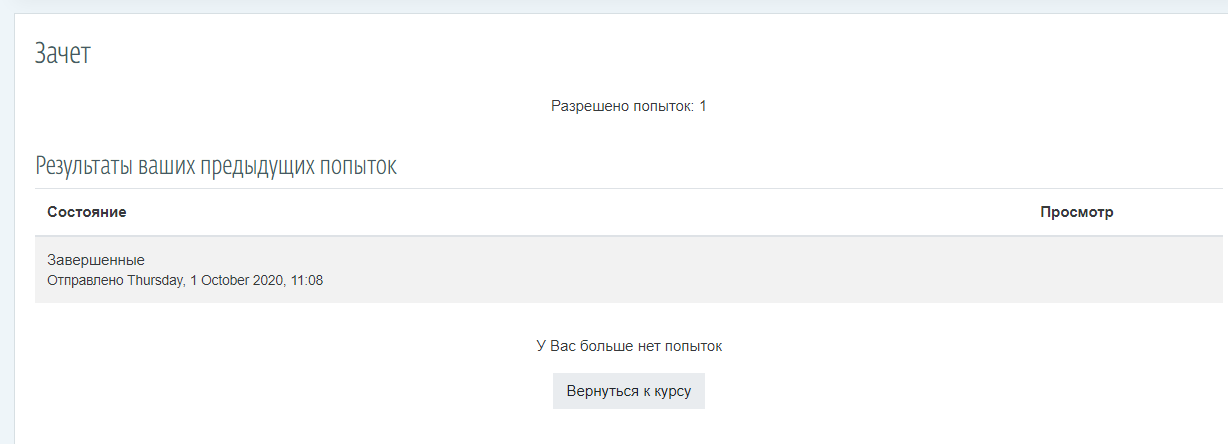Click the "Разрешено попыток: 1" text

628,105
